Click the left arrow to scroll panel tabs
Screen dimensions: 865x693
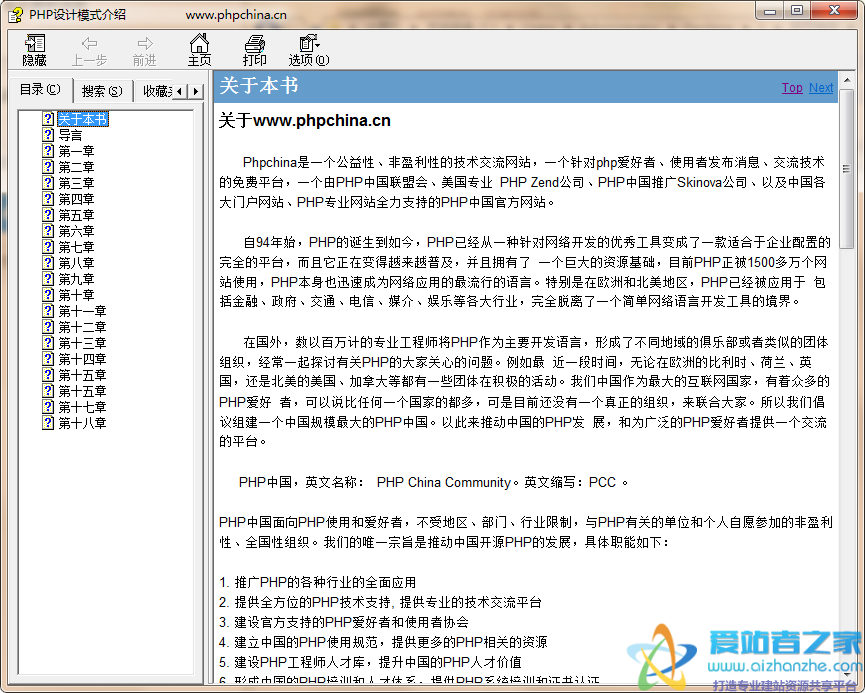pyautogui.click(x=179, y=91)
